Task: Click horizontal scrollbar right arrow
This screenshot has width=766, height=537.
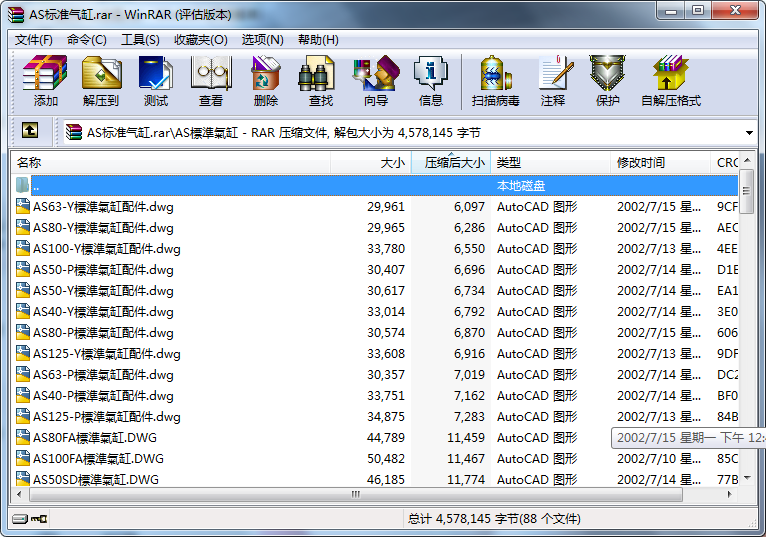Action: tap(730, 494)
